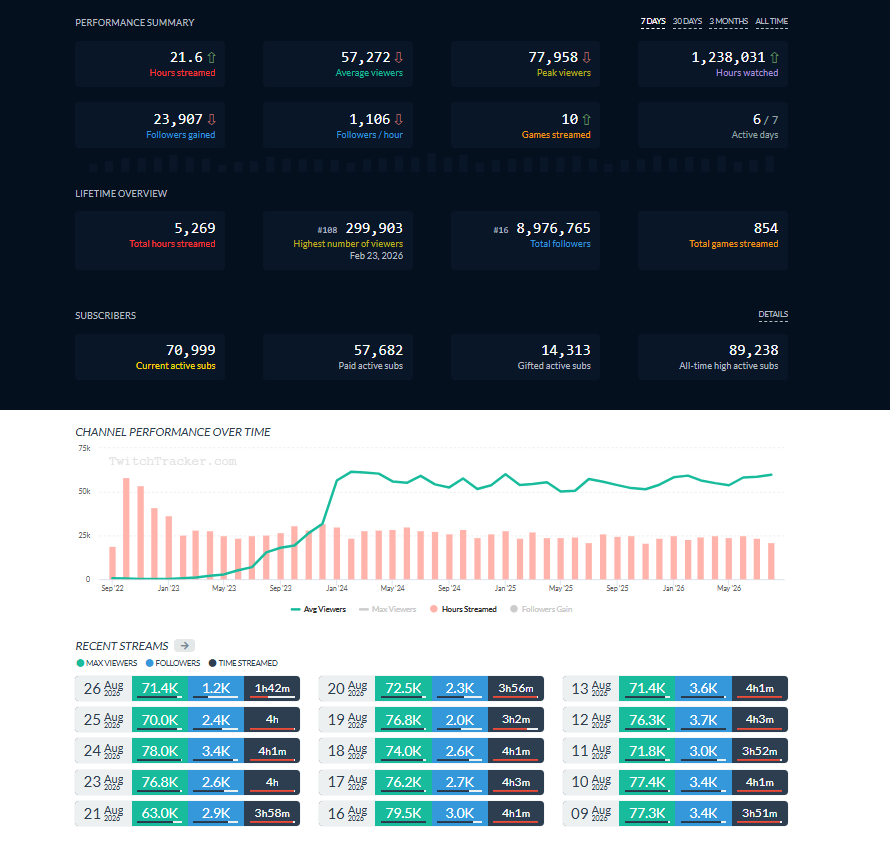This screenshot has width=890, height=841.
Task: Switch to the ALL TIME period tab
Action: (771, 22)
